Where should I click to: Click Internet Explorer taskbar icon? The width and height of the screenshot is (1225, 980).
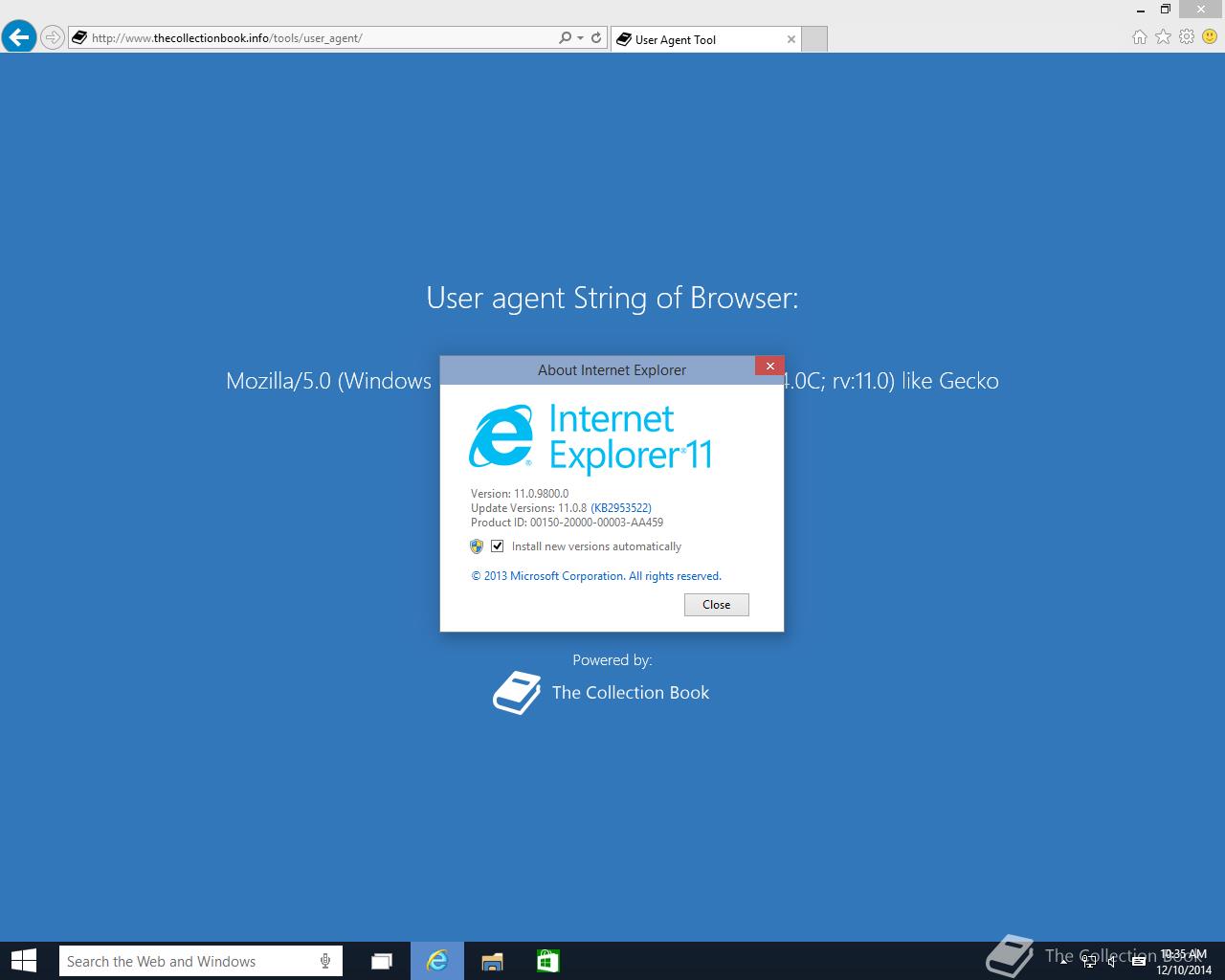437,961
